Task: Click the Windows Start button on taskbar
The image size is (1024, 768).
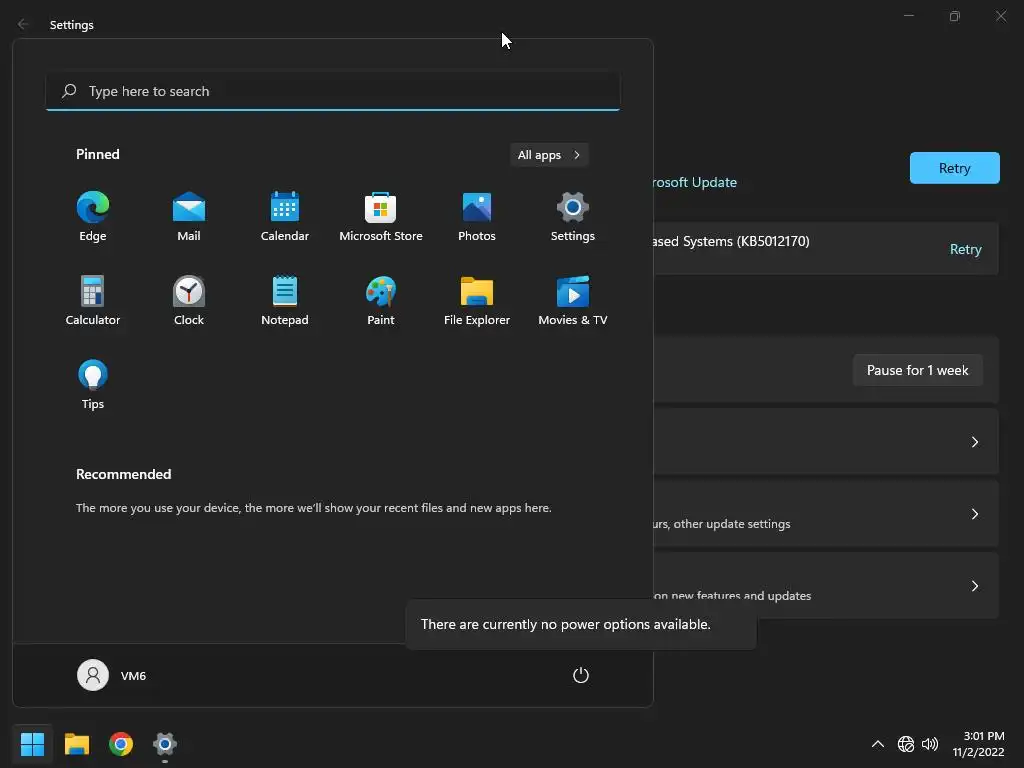Action: pos(32,744)
